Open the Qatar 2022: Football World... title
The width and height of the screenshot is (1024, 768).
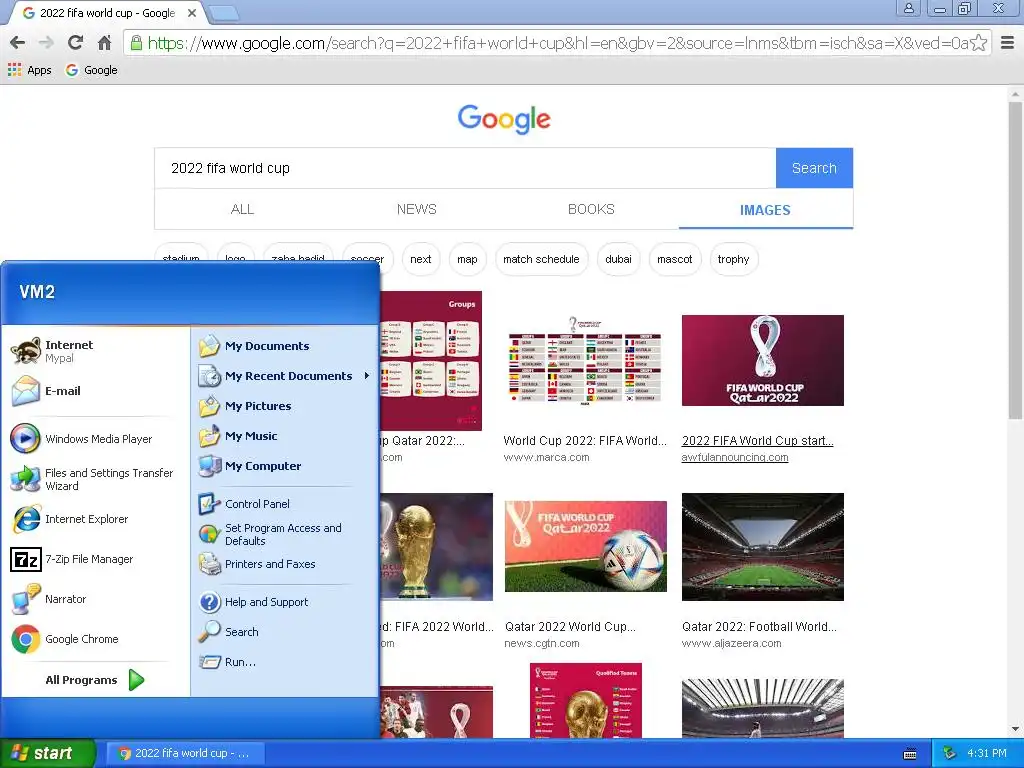pos(759,627)
